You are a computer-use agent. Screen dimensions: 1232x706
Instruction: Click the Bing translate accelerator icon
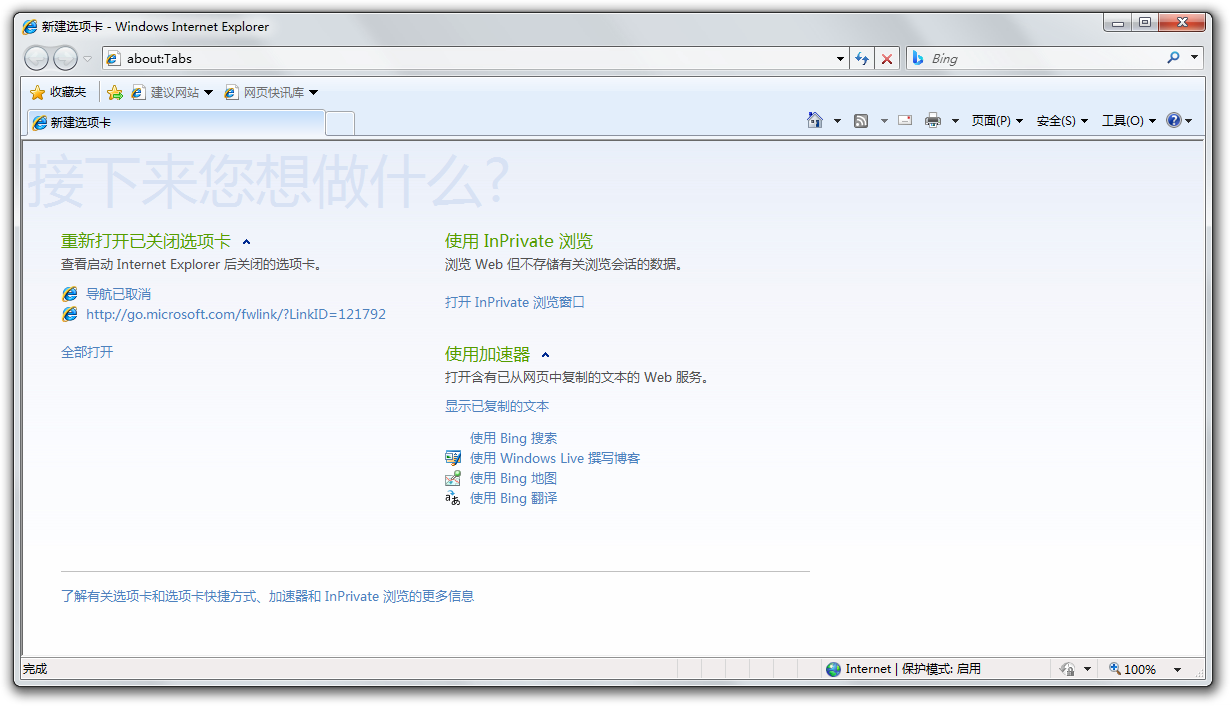[453, 498]
